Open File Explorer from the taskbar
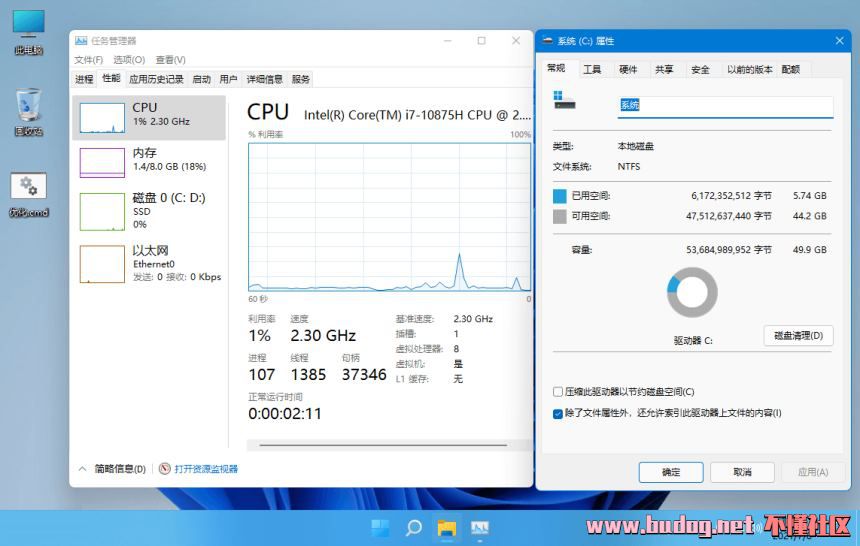The image size is (860, 546). point(447,528)
